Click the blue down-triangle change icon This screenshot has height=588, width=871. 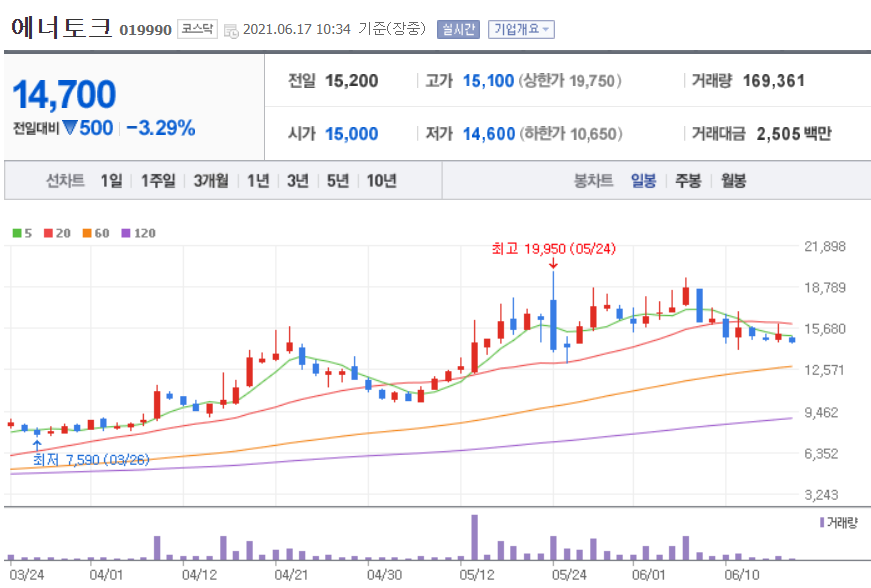coord(70,128)
